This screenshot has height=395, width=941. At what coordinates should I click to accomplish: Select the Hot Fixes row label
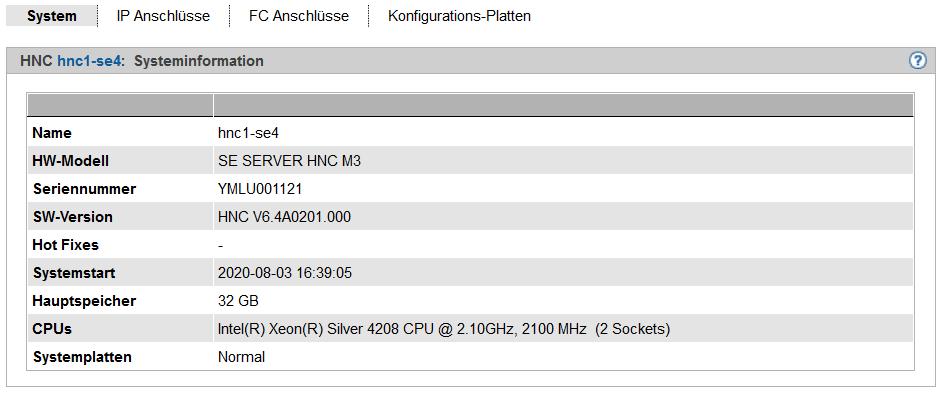66,245
